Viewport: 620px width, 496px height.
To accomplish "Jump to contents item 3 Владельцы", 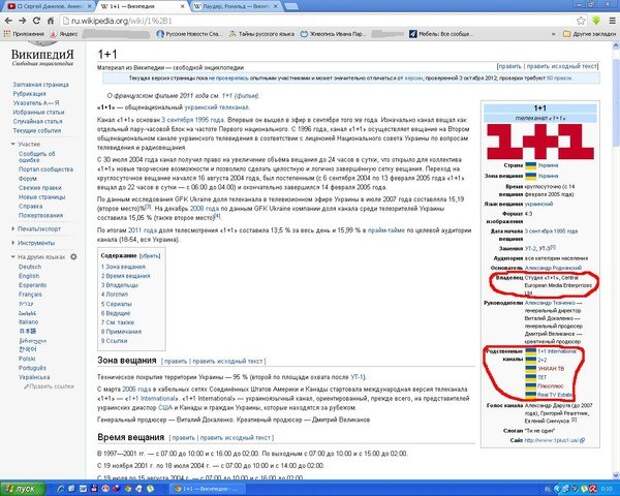I will coord(119,285).
